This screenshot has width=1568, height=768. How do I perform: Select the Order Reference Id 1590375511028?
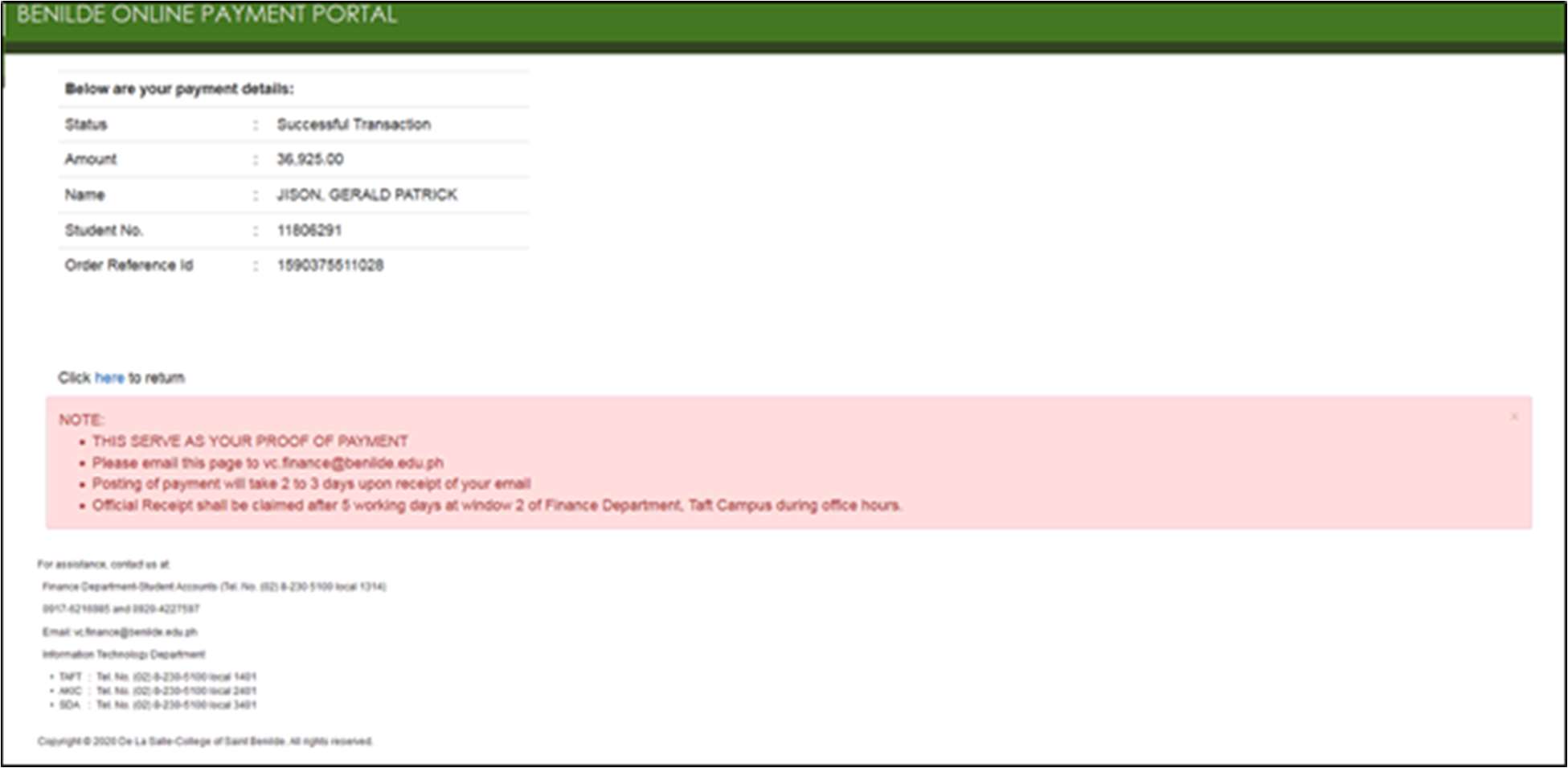pos(331,265)
